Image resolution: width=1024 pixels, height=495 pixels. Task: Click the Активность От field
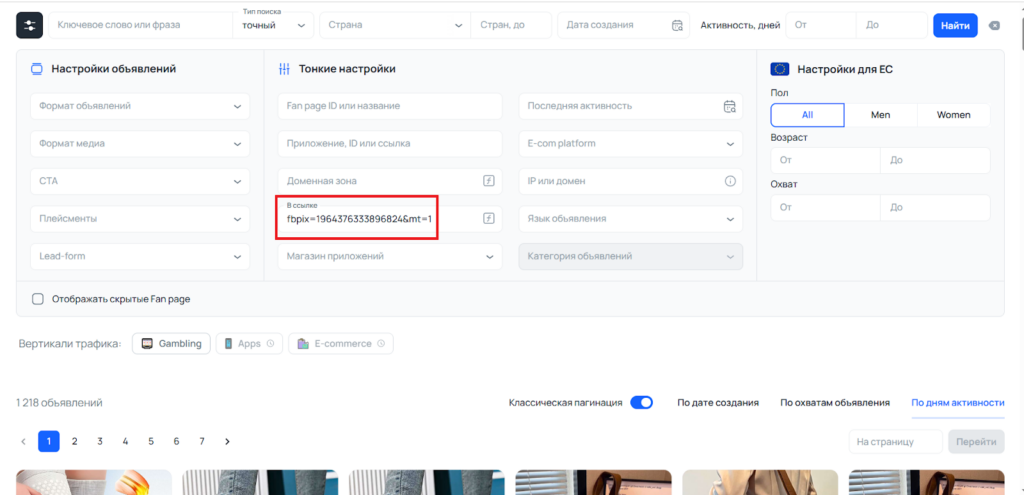pyautogui.click(x=821, y=25)
